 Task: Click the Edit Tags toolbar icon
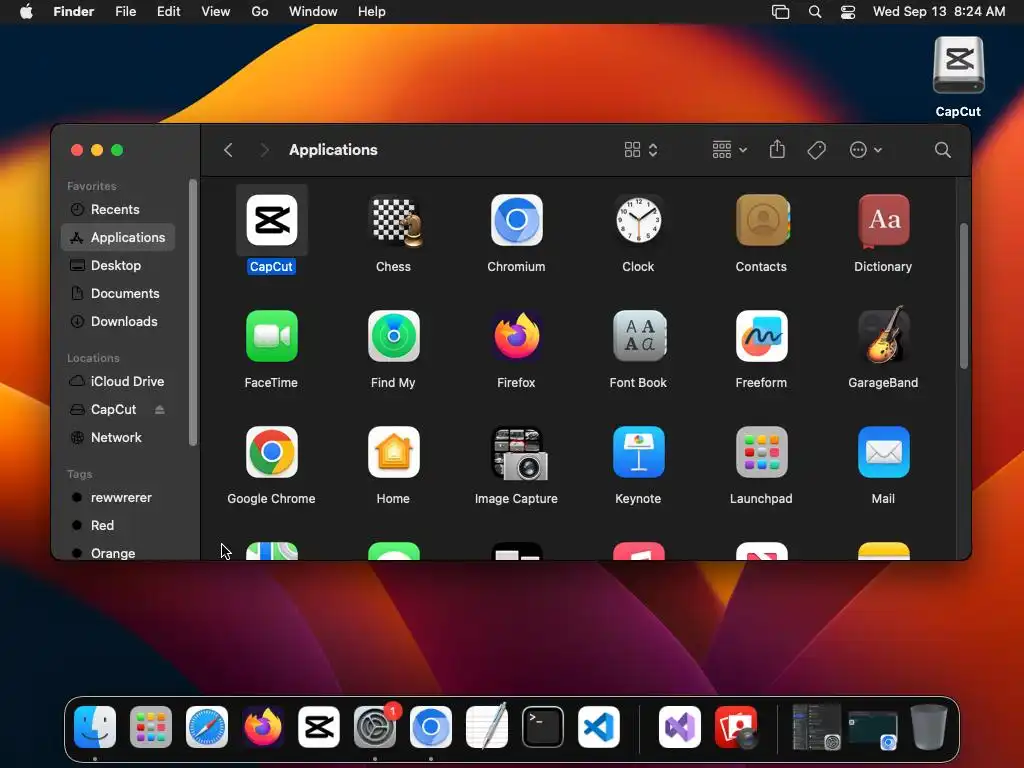pyautogui.click(x=816, y=150)
